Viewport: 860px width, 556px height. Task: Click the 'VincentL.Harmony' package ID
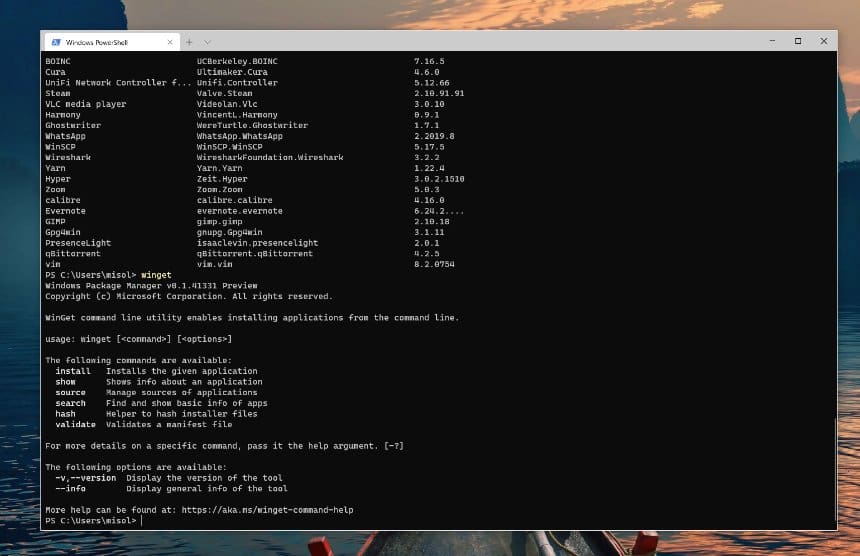(x=237, y=115)
